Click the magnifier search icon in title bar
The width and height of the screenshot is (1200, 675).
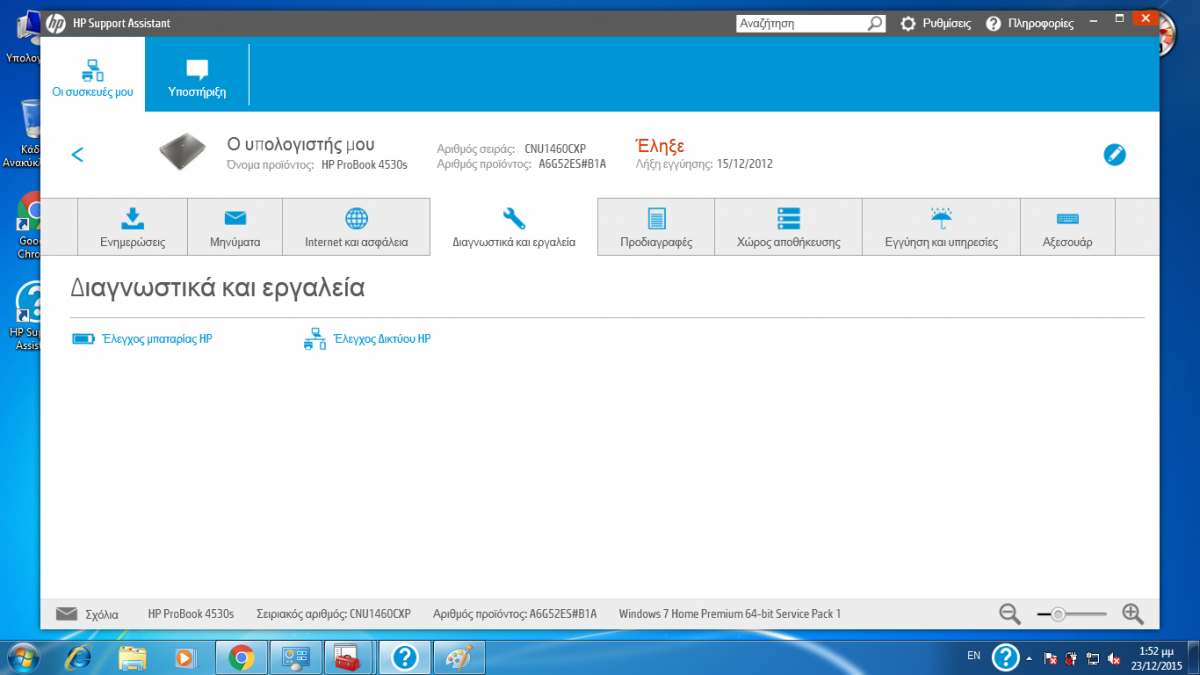pos(875,23)
